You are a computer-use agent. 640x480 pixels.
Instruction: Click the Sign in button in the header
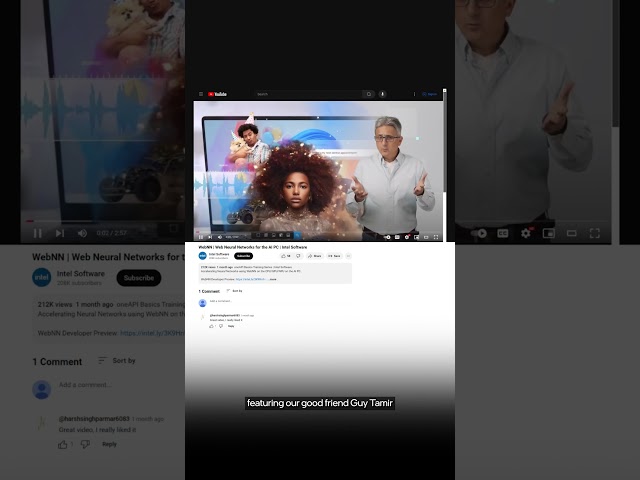[x=429, y=94]
